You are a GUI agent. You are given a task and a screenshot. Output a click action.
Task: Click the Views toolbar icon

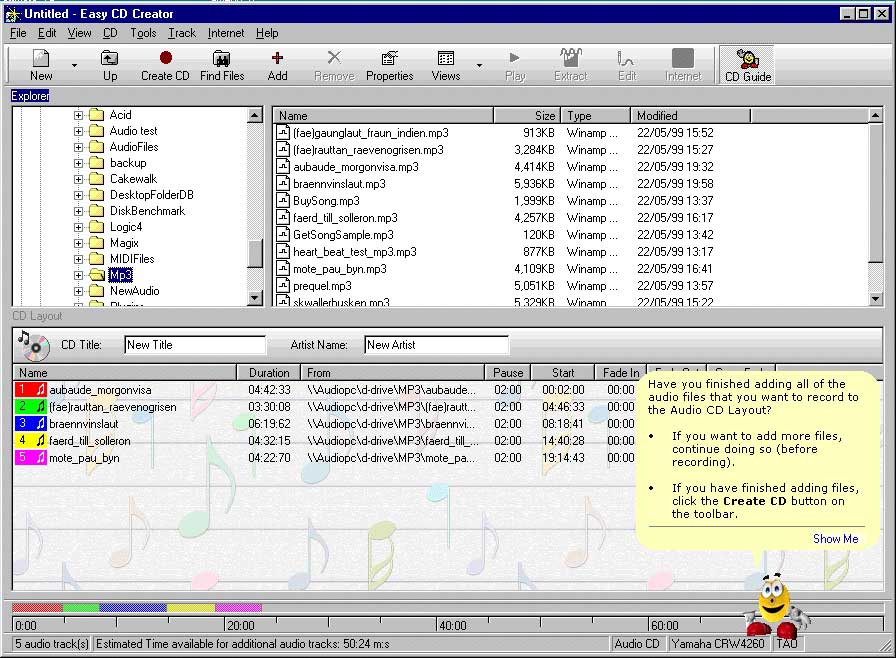[x=446, y=65]
